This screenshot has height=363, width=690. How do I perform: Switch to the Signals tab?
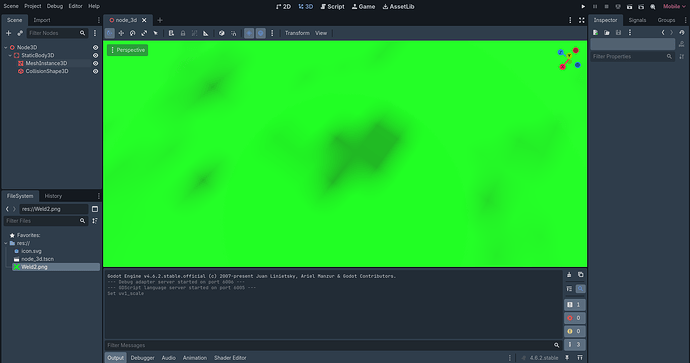tap(637, 20)
